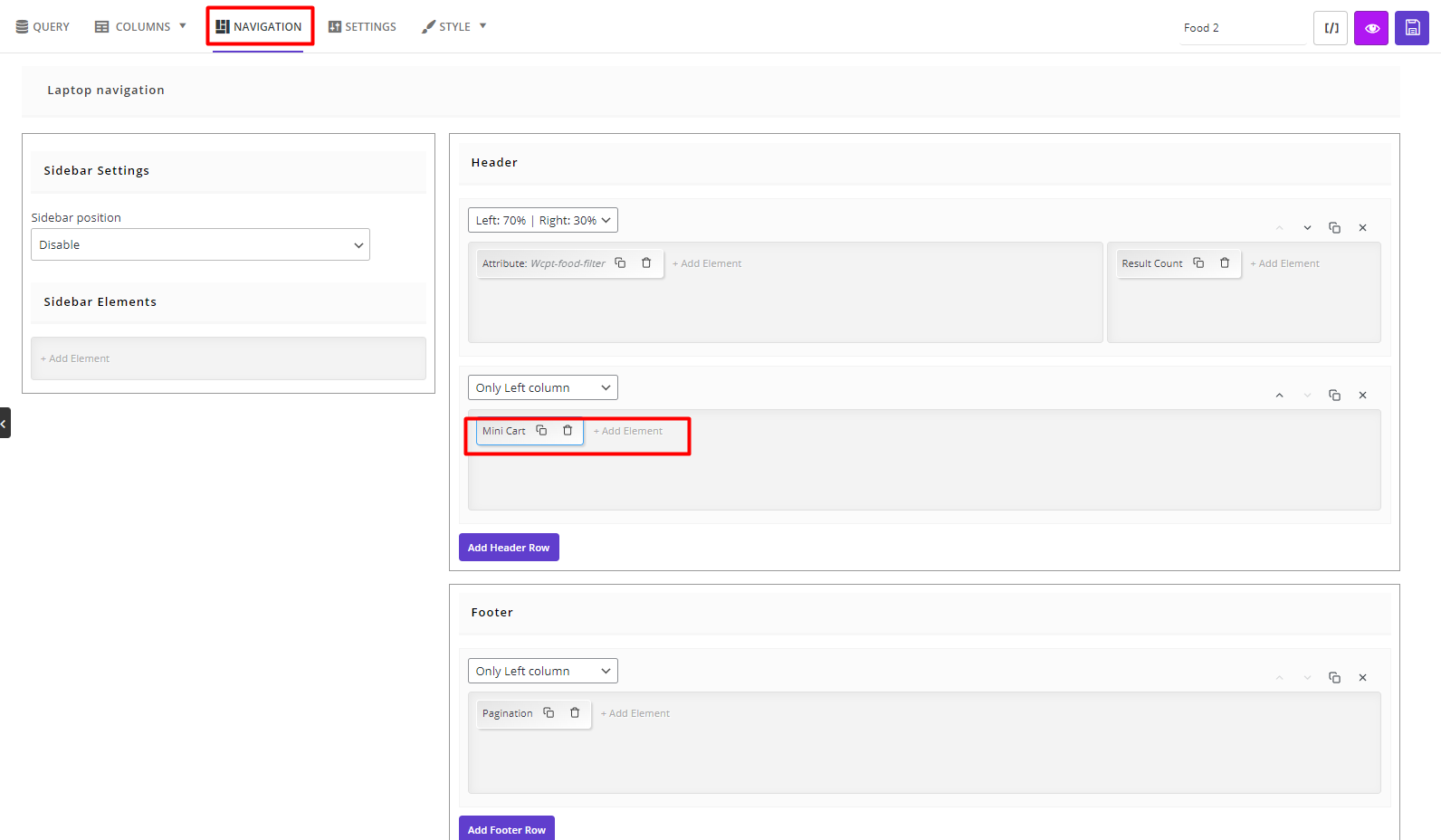Duplicate the Attribute Wcpt-food-filter element
1441x840 pixels.
[620, 263]
